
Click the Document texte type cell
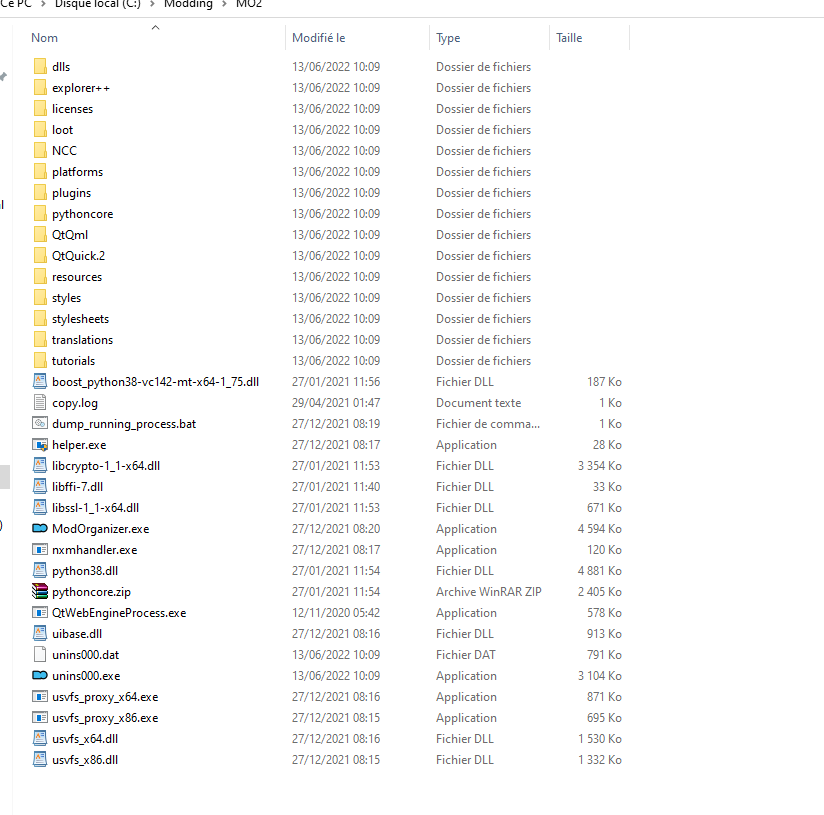pyautogui.click(x=478, y=403)
